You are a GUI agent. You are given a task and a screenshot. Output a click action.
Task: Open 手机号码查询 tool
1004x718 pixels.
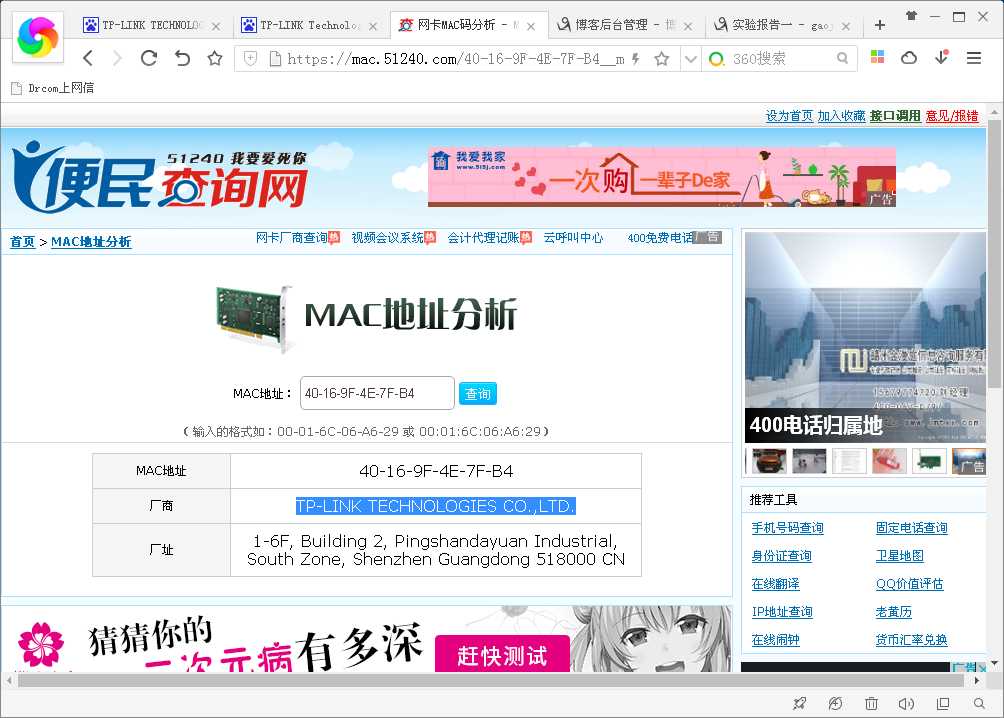coord(788,528)
